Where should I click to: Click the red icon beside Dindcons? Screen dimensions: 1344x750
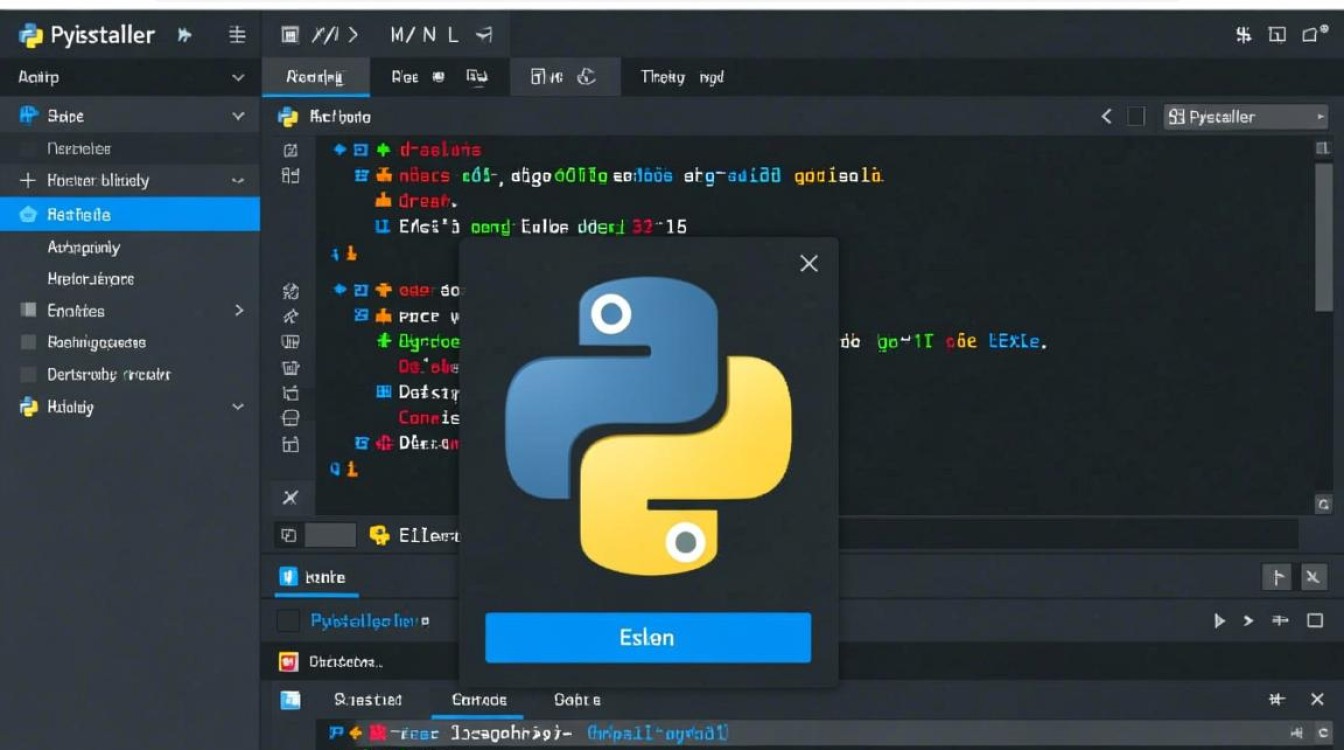click(288, 661)
